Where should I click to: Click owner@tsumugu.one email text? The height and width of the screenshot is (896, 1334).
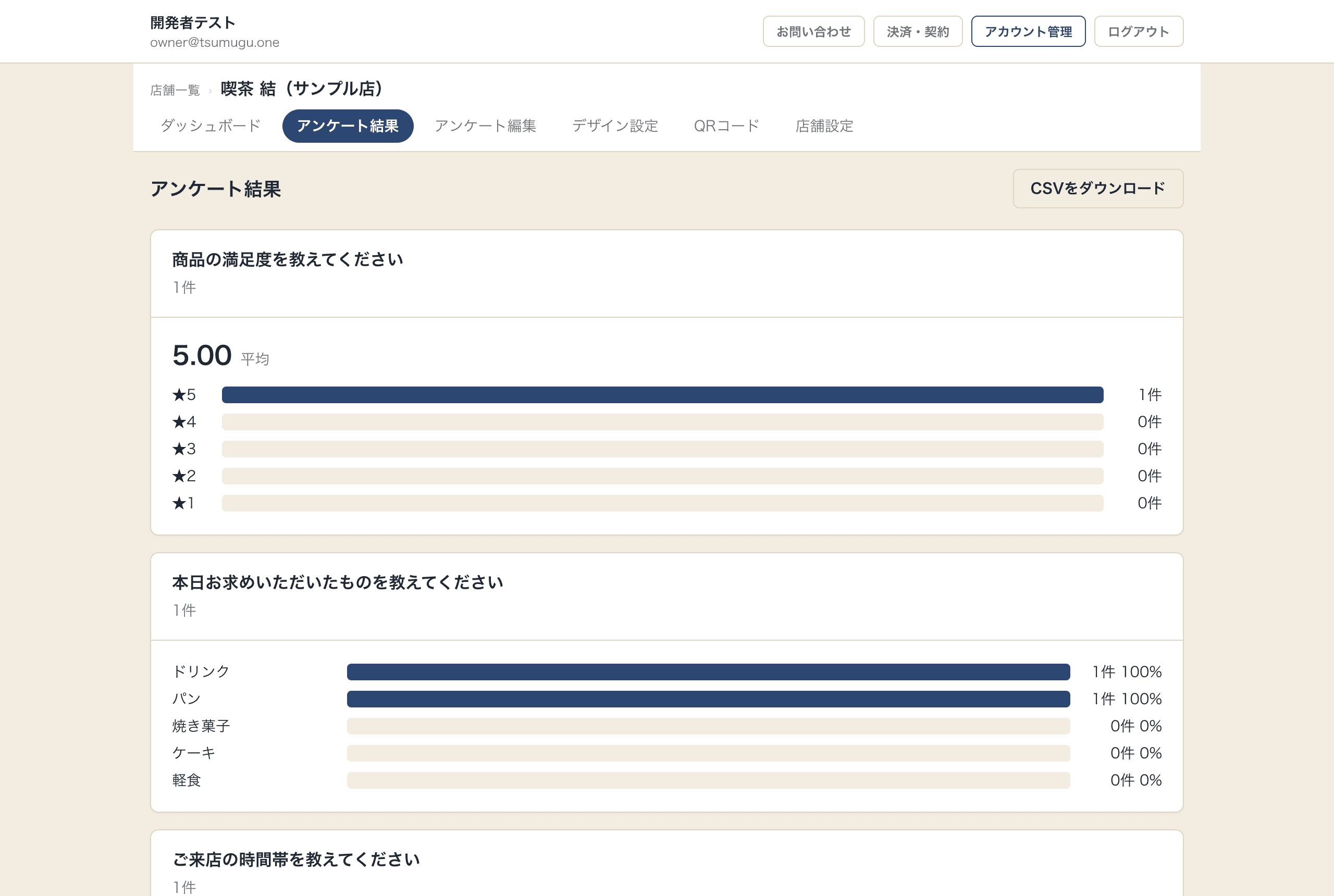(x=215, y=43)
